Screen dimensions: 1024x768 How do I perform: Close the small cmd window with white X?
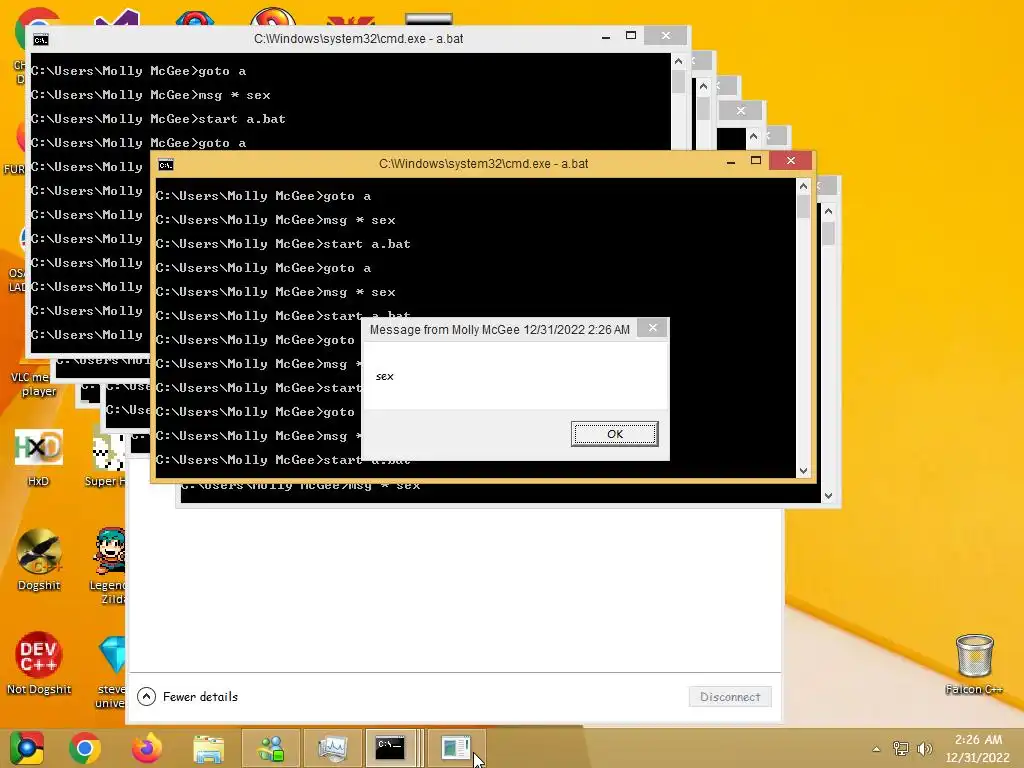tap(741, 110)
